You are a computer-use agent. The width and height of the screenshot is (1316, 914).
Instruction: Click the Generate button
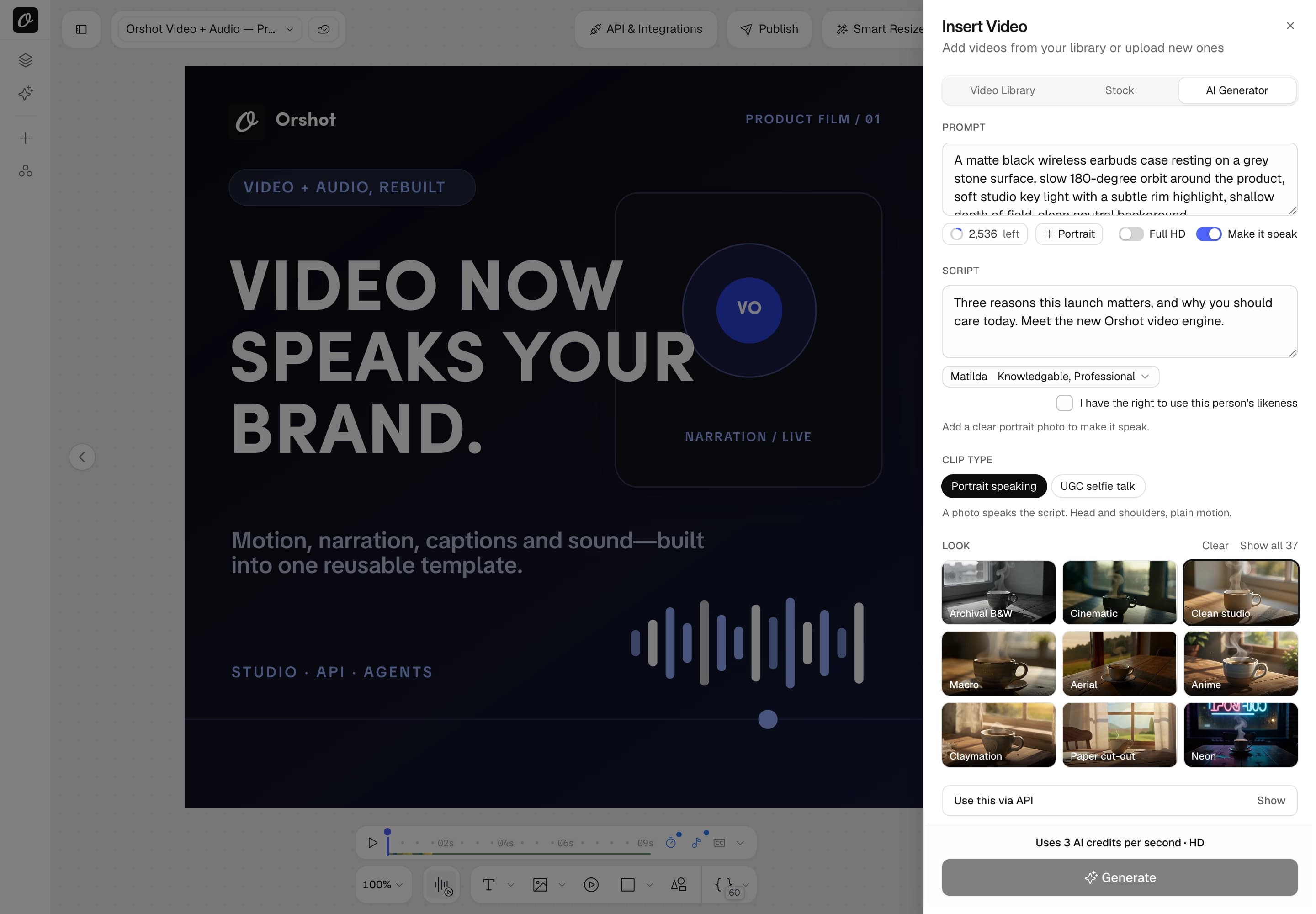point(1119,877)
